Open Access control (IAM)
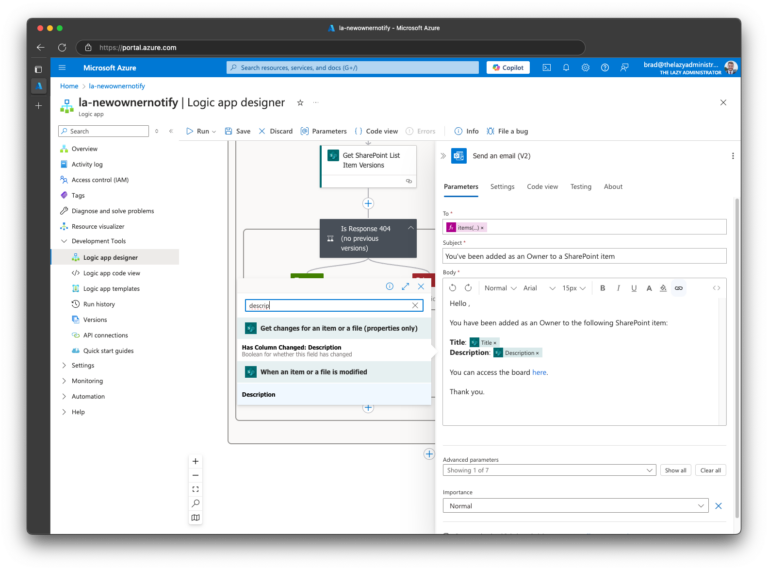Screen dimensions: 768x570 (100, 180)
